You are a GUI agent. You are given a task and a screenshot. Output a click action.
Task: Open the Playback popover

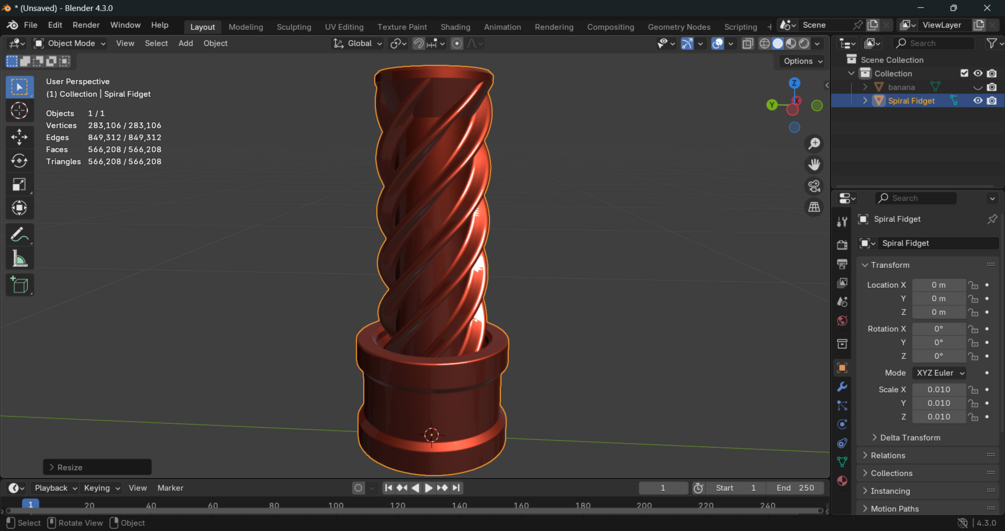55,488
